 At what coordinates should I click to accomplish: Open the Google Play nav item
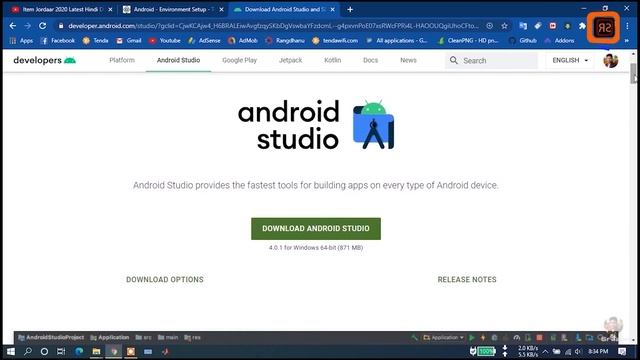(x=240, y=60)
